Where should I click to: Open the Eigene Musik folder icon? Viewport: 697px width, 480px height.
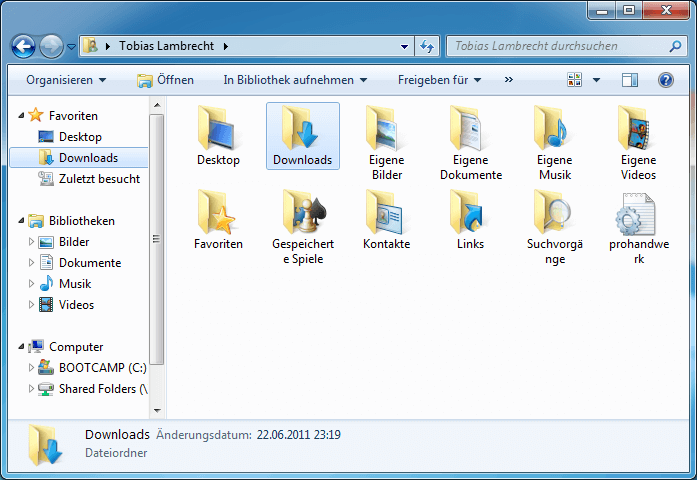click(554, 129)
